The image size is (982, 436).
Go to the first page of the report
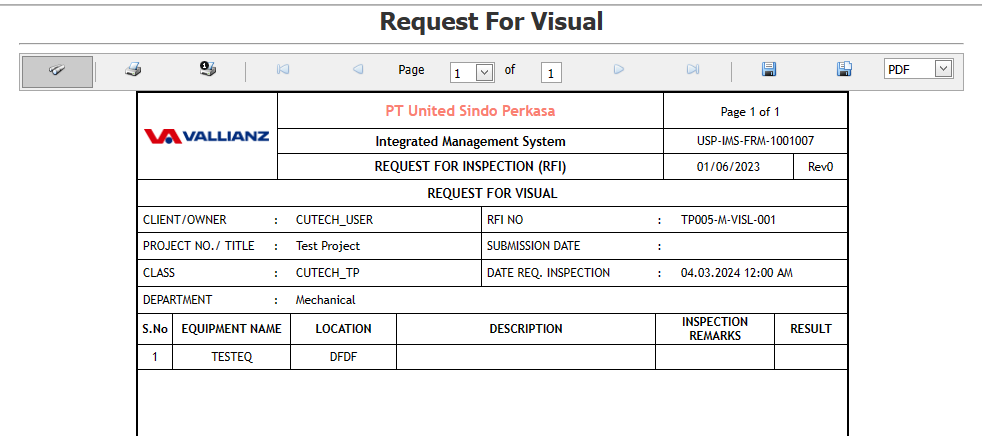[x=283, y=70]
